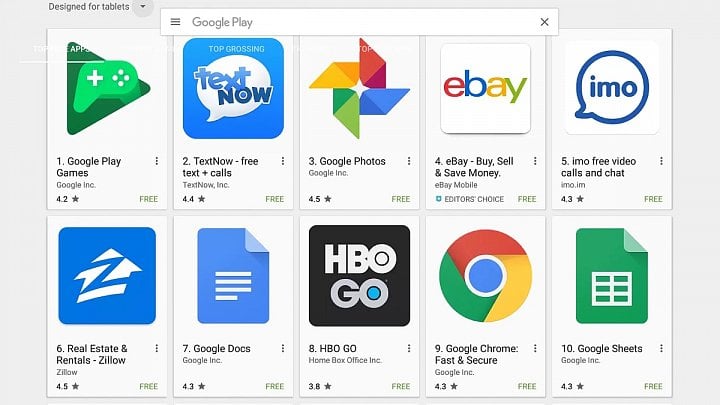Show more options for HBO GO
Image resolution: width=720 pixels, height=405 pixels.
click(409, 349)
